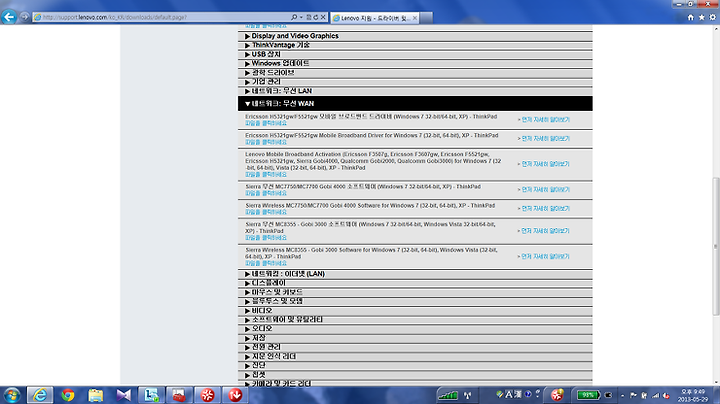720x404 pixels.
Task: Click the antenna icon next to signal bars
Action: 468,395
